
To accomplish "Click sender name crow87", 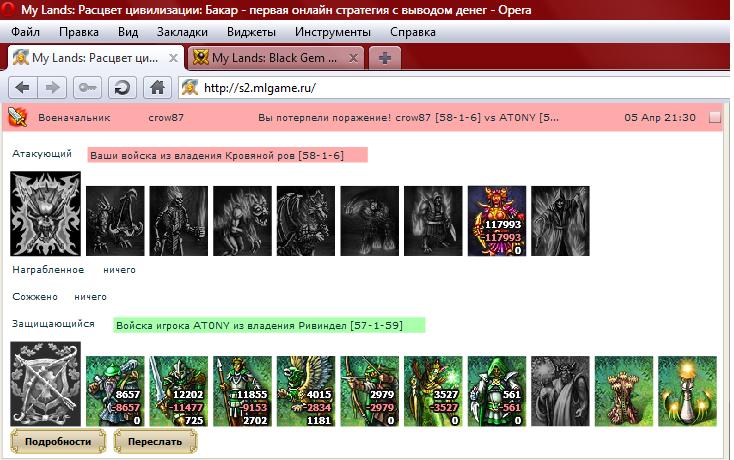I will click(x=166, y=118).
